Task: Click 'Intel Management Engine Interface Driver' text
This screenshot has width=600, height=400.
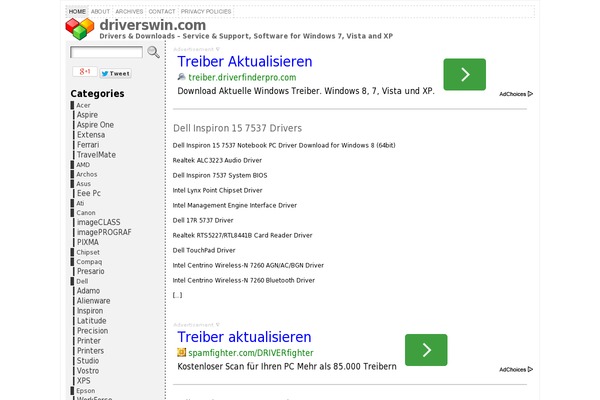Action: tap(235, 205)
